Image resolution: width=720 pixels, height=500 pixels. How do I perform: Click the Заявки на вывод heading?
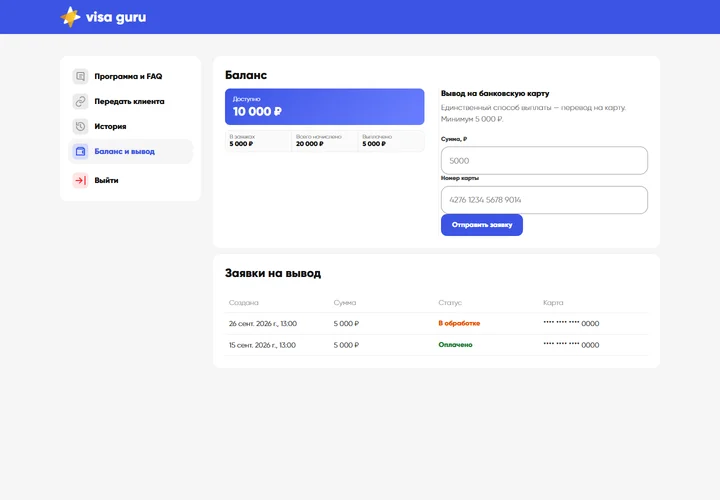pos(273,273)
